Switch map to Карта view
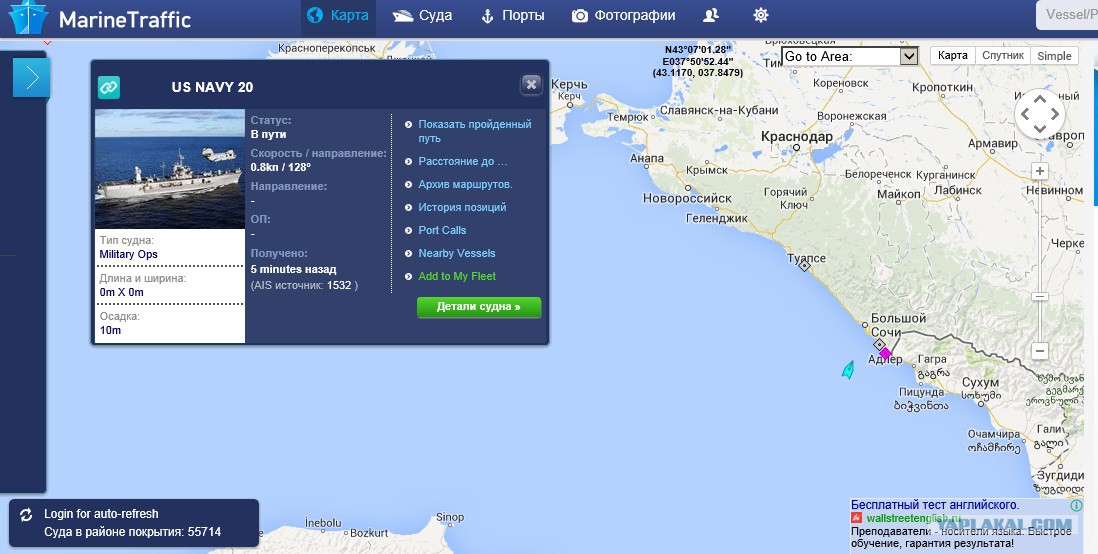1098x554 pixels. (x=952, y=56)
